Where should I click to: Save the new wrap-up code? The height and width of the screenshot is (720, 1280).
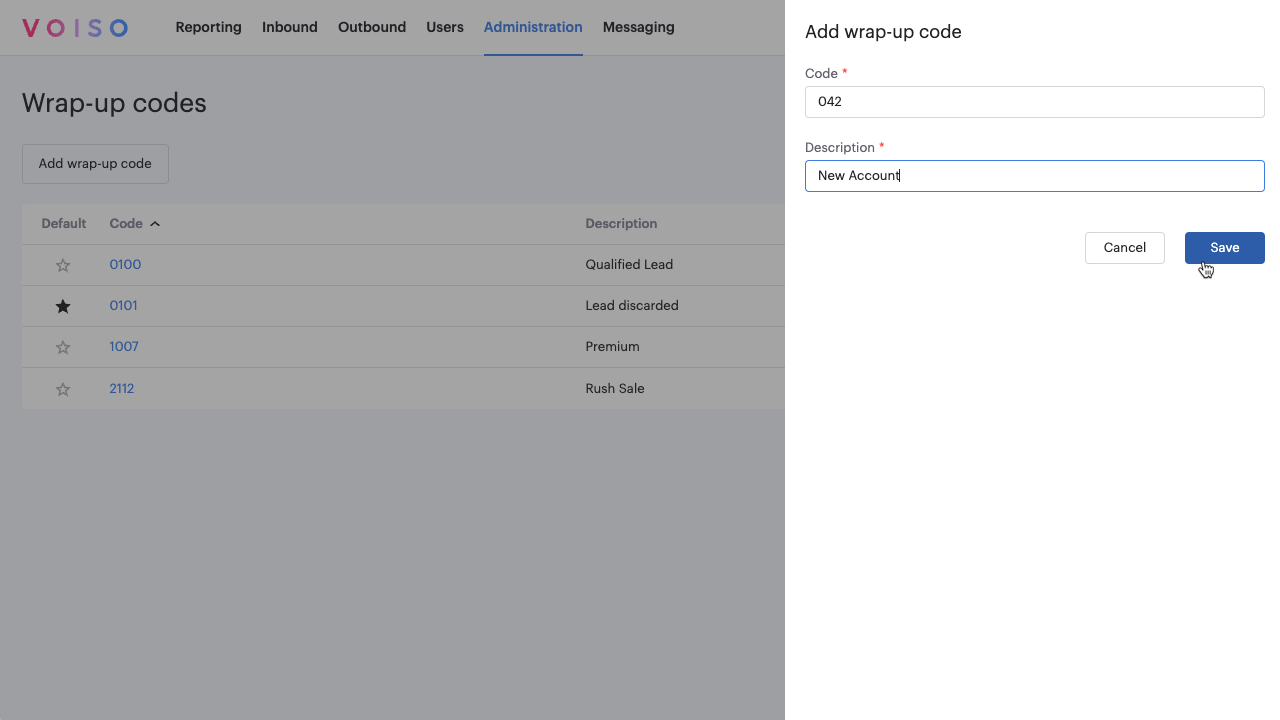(x=1224, y=248)
